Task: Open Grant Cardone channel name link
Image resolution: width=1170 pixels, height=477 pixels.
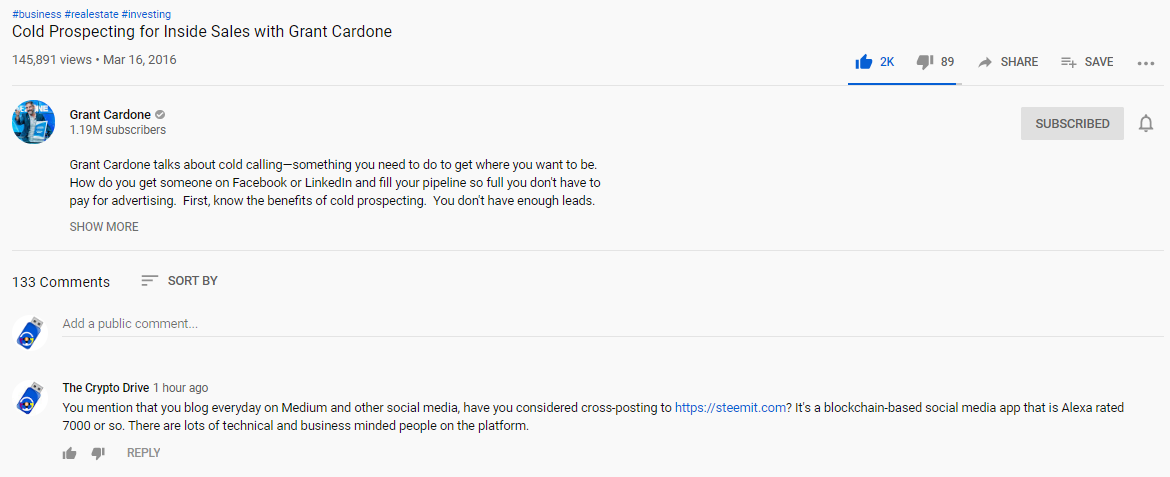Action: click(x=110, y=114)
